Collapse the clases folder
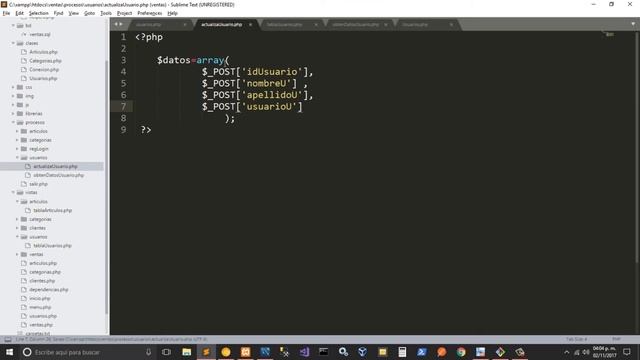 click(x=13, y=43)
